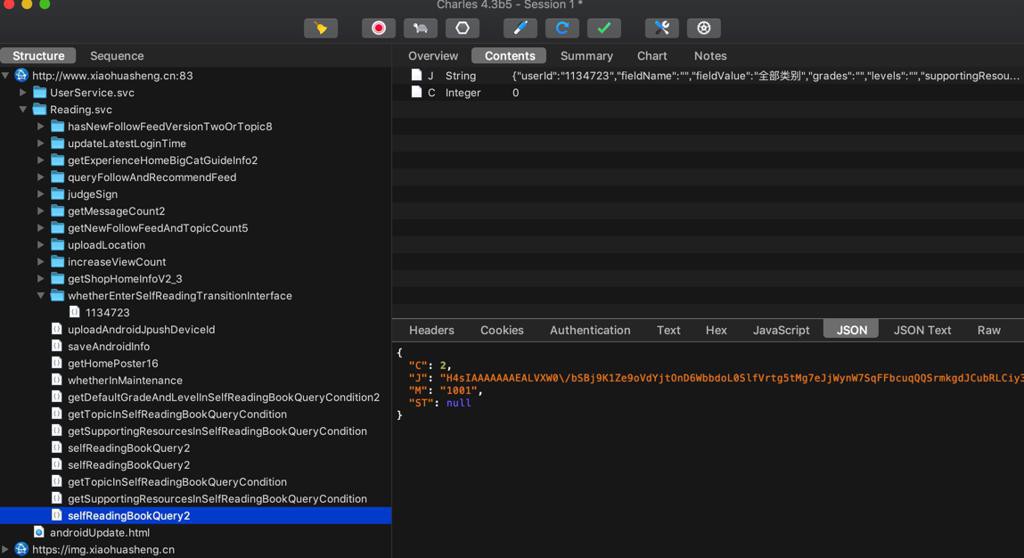Show the Raw view
The image size is (1024, 558).
pyautogui.click(x=989, y=330)
